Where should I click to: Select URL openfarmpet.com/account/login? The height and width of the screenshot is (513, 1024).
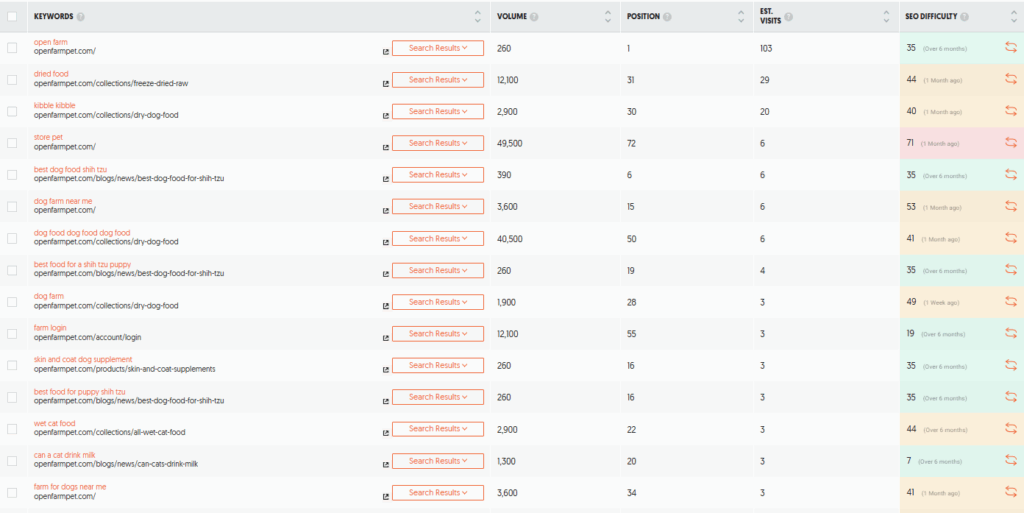pyautogui.click(x=88, y=337)
